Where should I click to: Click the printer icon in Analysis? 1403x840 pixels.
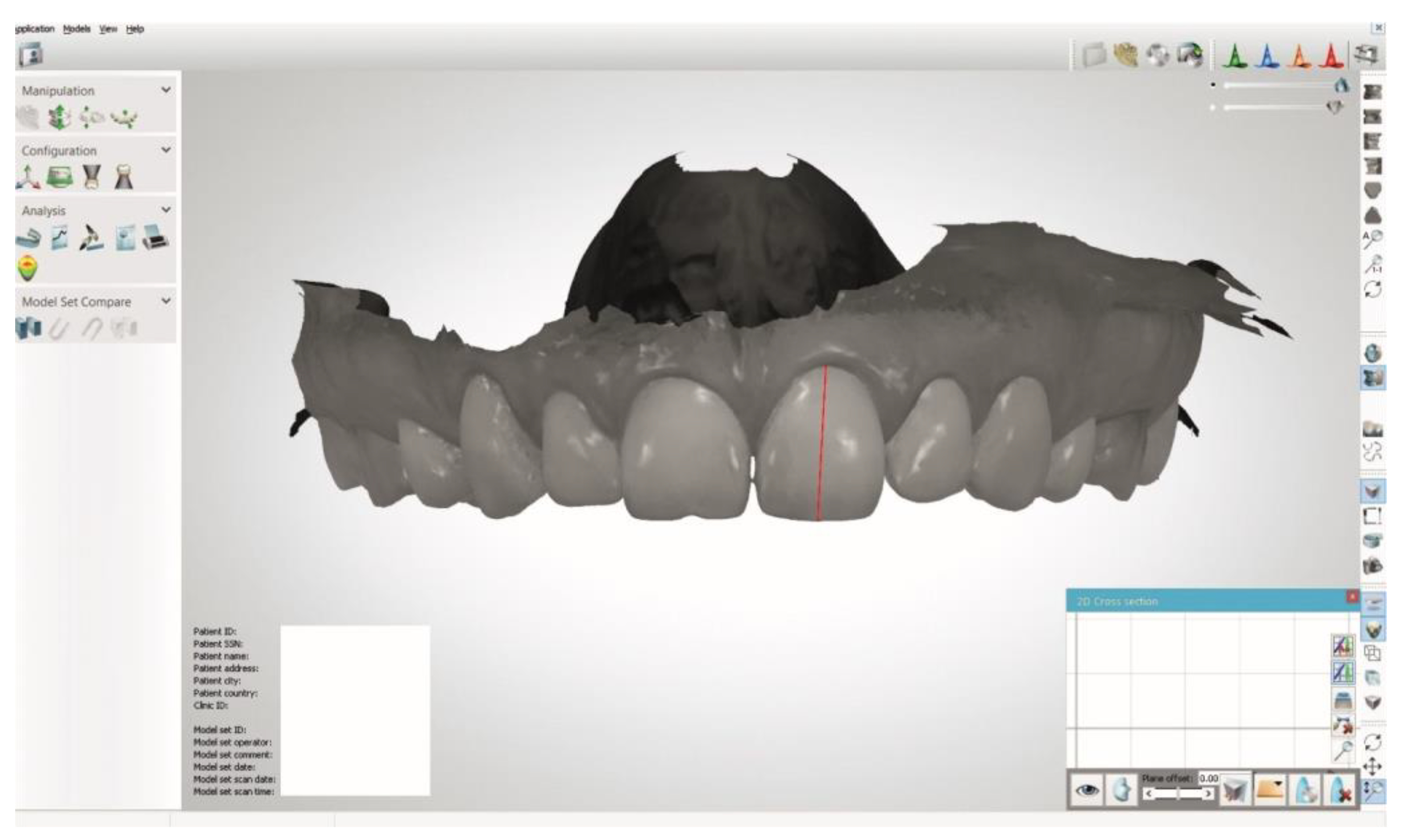(x=156, y=238)
